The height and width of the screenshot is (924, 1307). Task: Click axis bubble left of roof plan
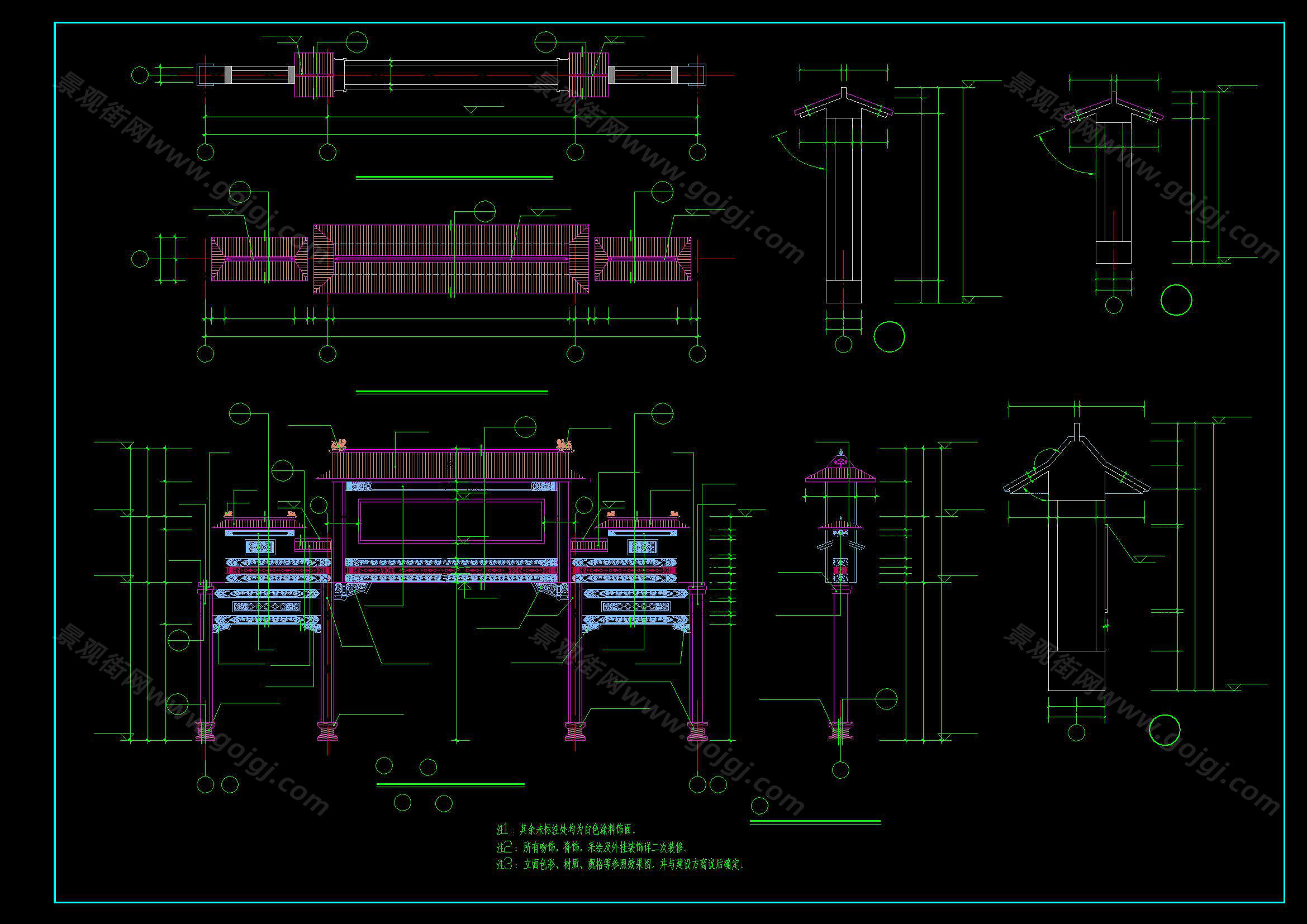pyautogui.click(x=140, y=259)
